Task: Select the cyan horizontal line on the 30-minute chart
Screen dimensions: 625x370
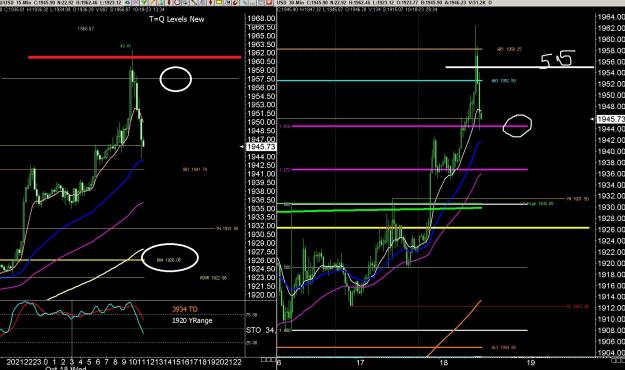Action: (x=379, y=81)
